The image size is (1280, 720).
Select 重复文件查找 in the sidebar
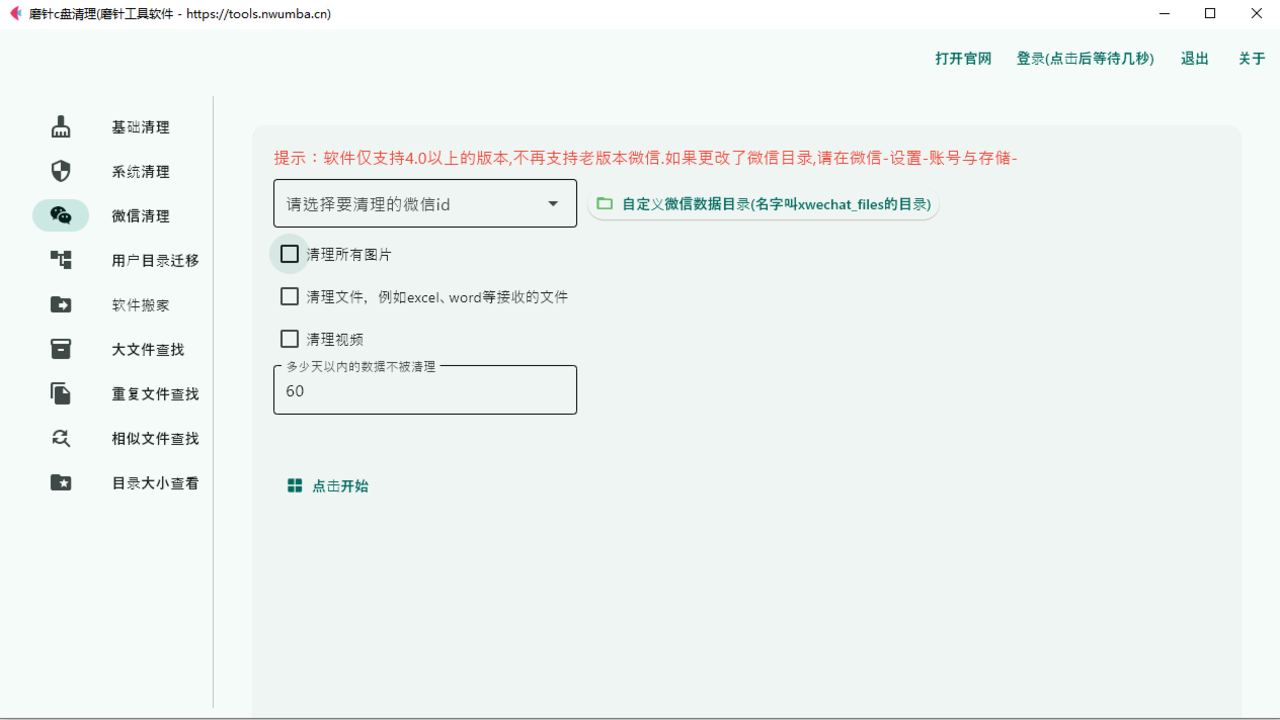click(156, 393)
